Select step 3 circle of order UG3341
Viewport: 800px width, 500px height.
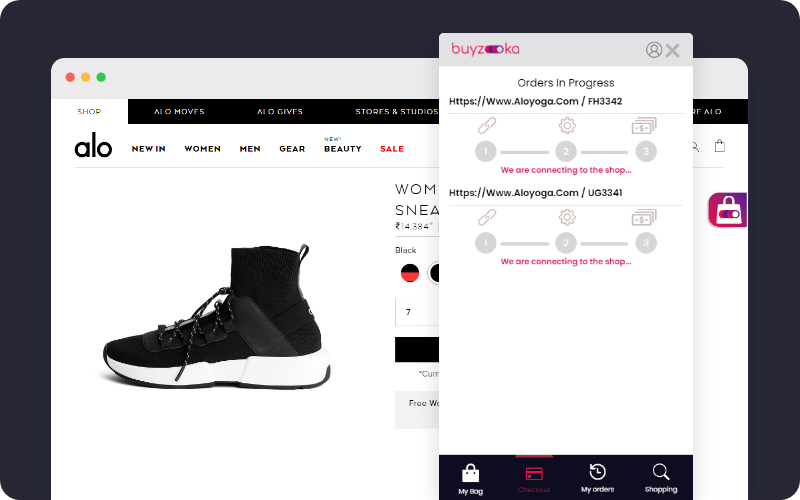(x=646, y=243)
